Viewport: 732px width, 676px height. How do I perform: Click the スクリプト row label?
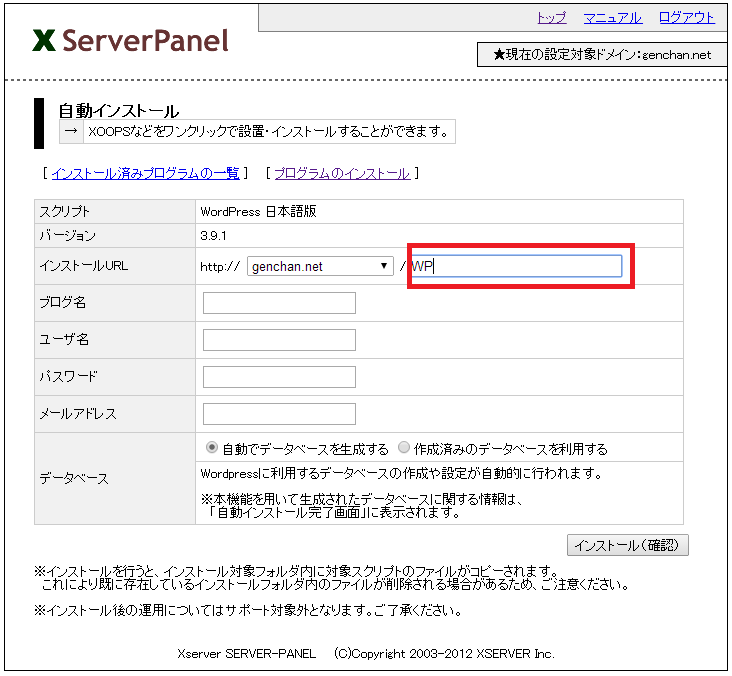64,211
